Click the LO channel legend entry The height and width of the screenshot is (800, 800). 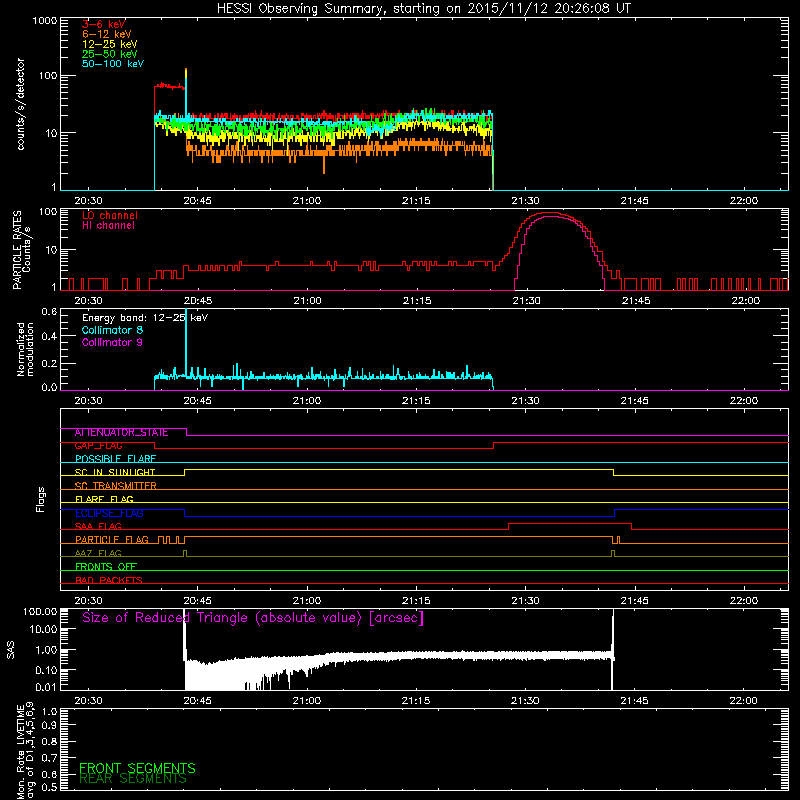(110, 215)
